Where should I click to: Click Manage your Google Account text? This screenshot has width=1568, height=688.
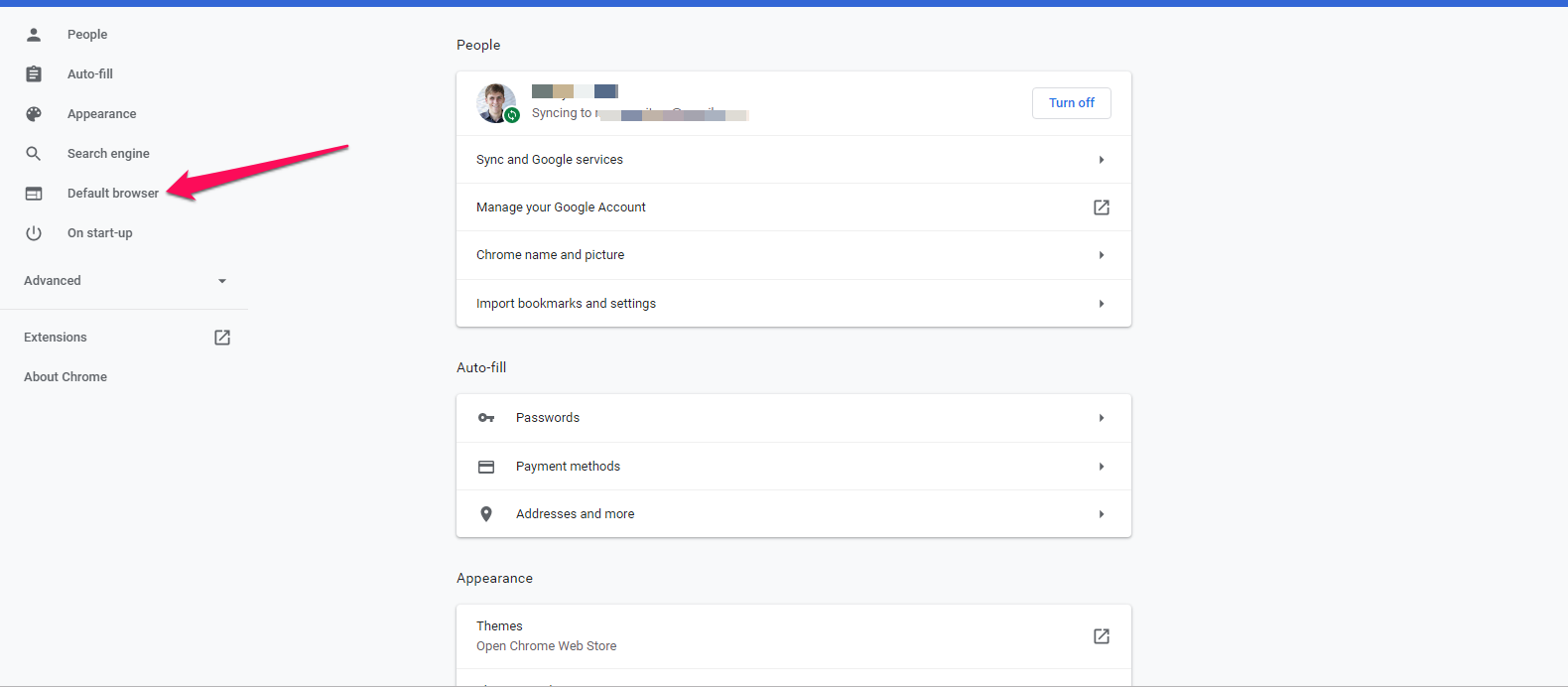[x=561, y=207]
